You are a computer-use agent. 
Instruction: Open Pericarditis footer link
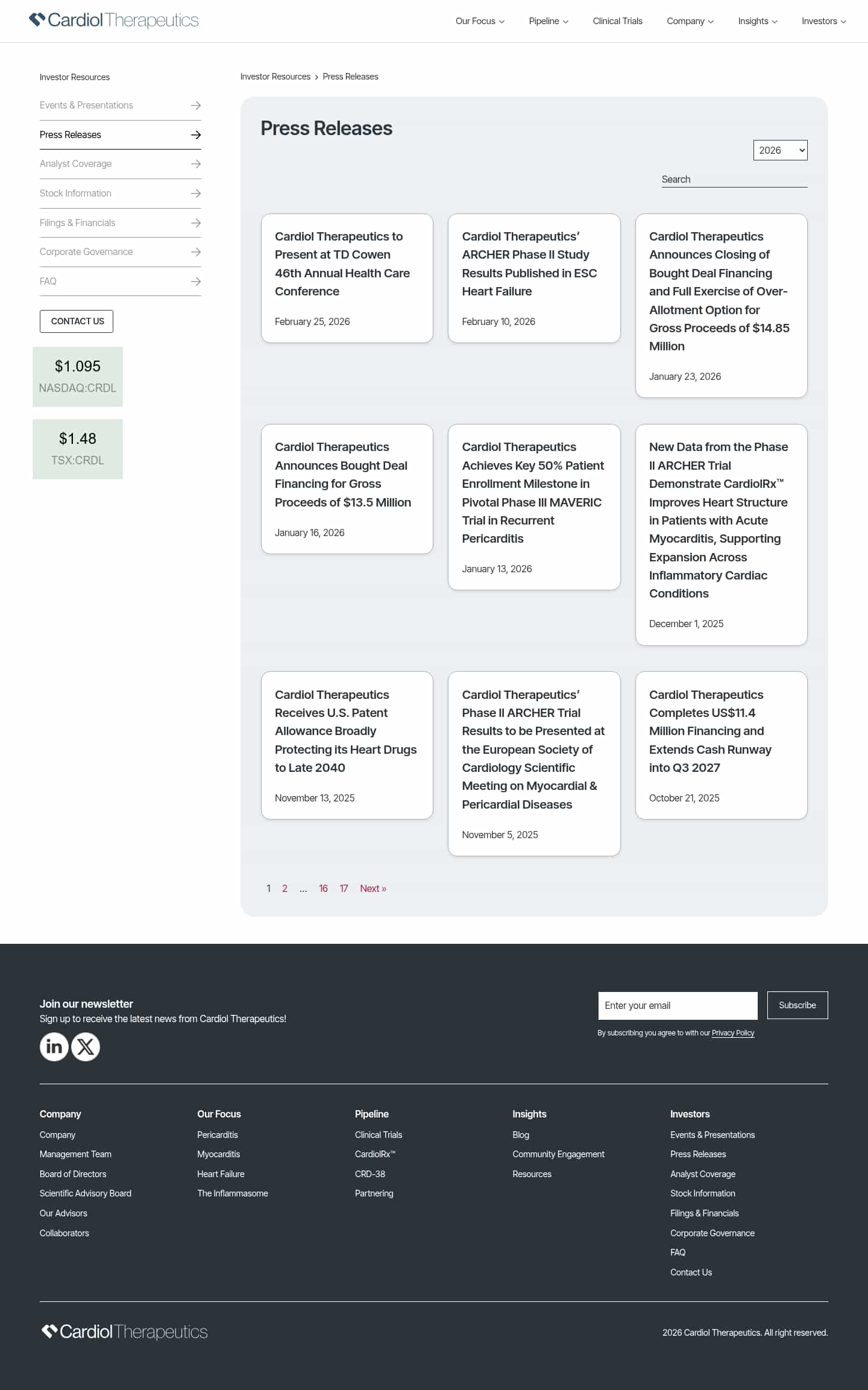click(218, 1135)
